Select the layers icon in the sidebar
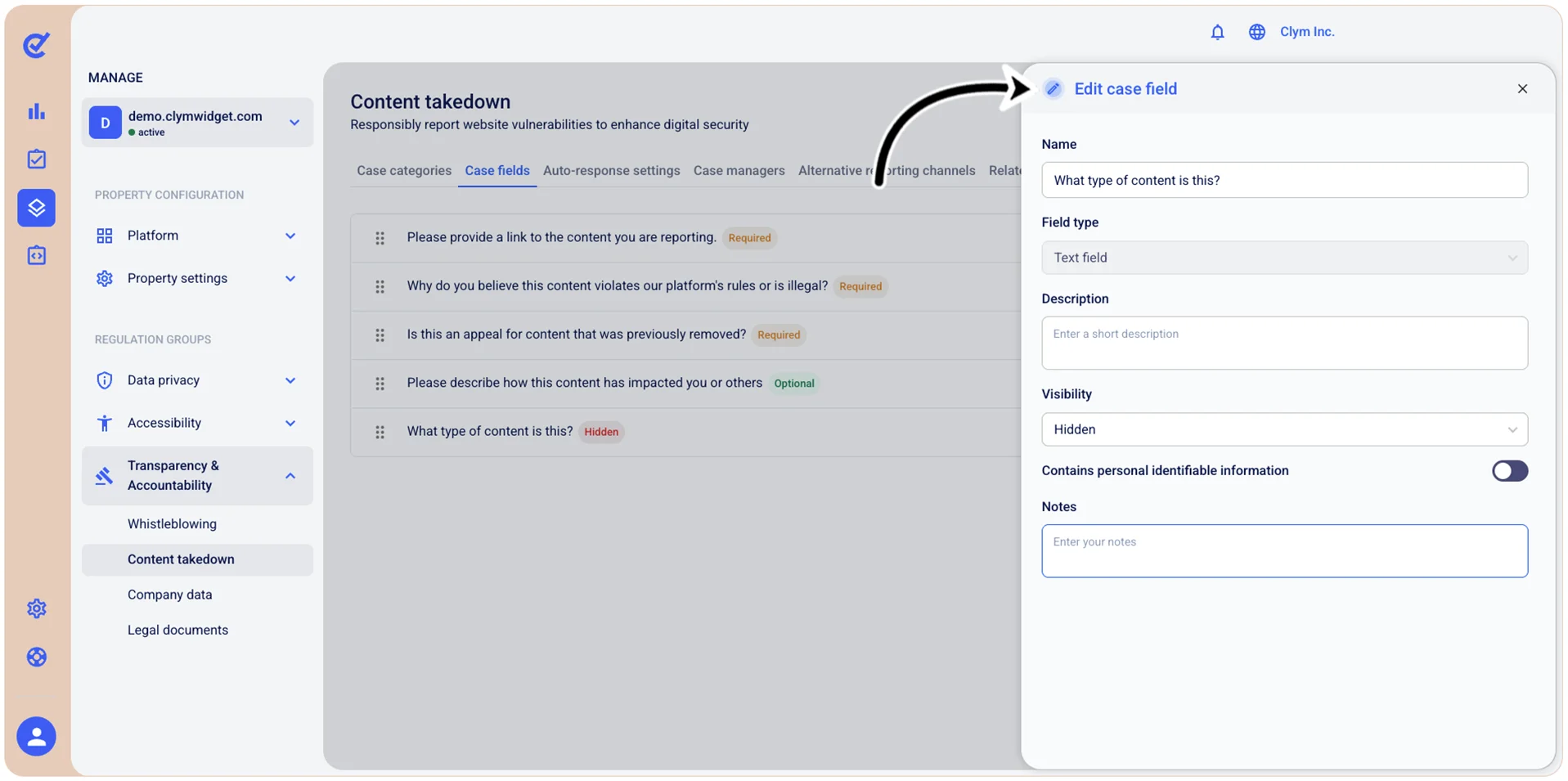This screenshot has height=781, width=1568. (37, 208)
